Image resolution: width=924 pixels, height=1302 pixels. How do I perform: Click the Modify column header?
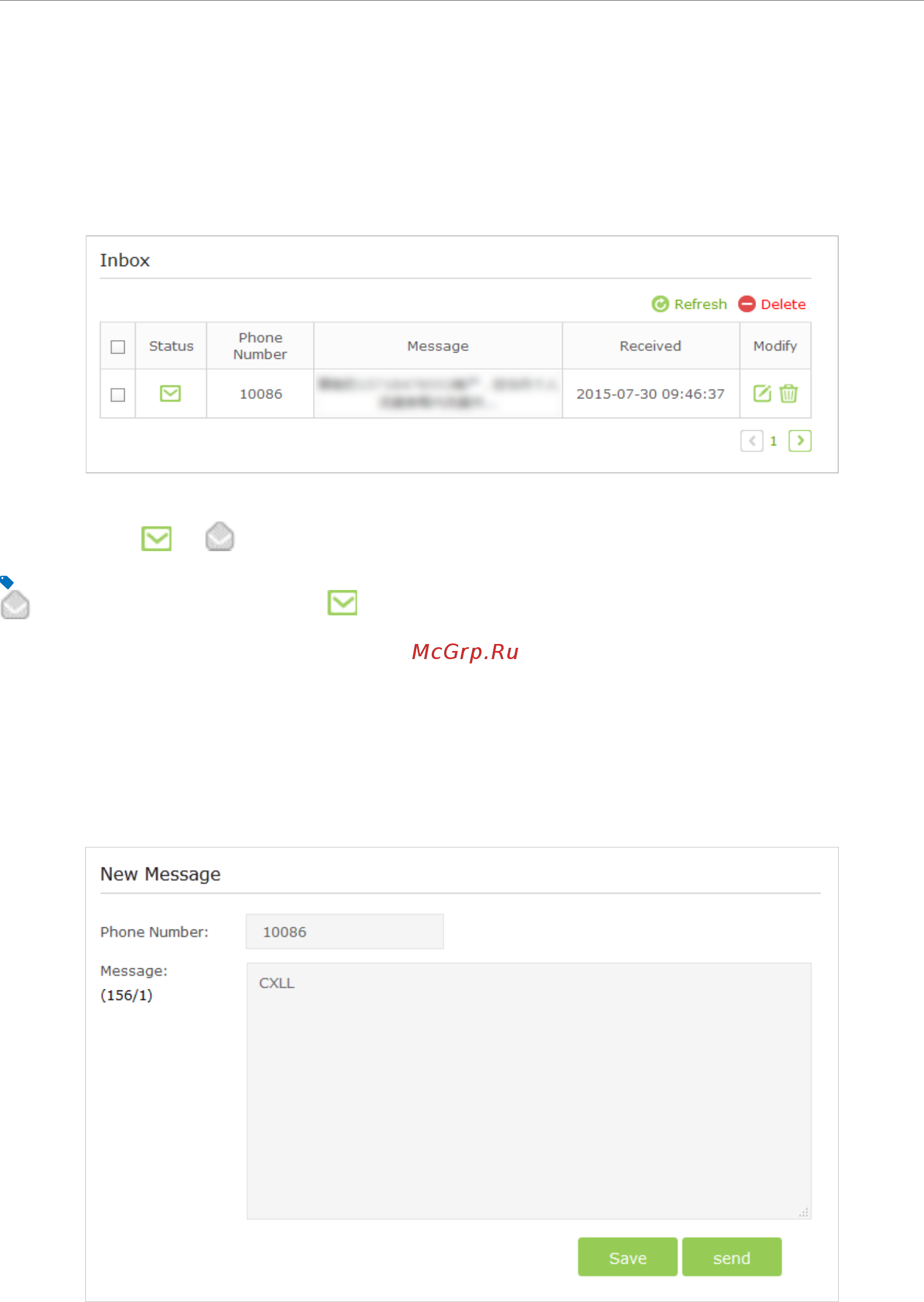(x=775, y=346)
